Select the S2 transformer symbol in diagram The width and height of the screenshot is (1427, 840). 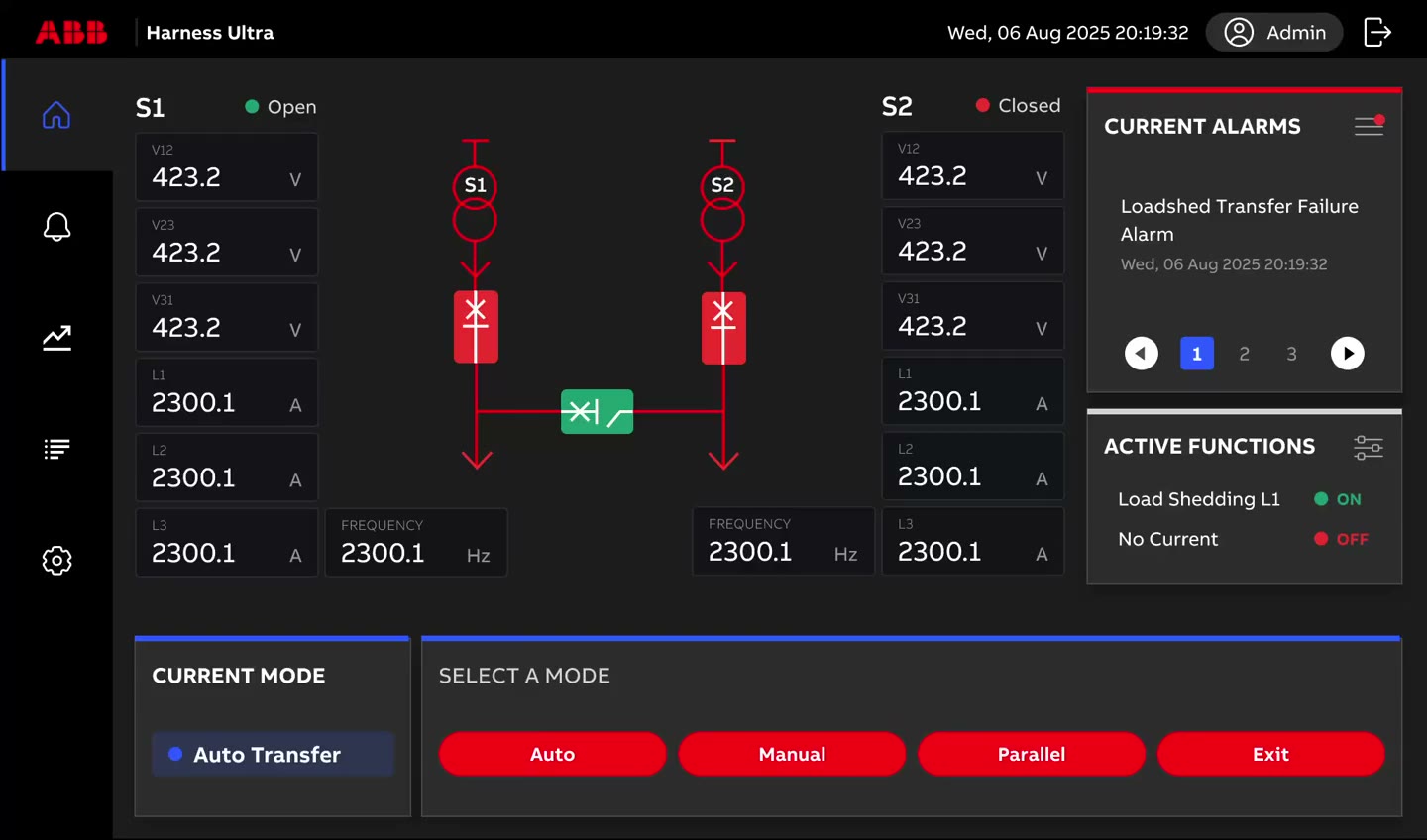point(722,204)
